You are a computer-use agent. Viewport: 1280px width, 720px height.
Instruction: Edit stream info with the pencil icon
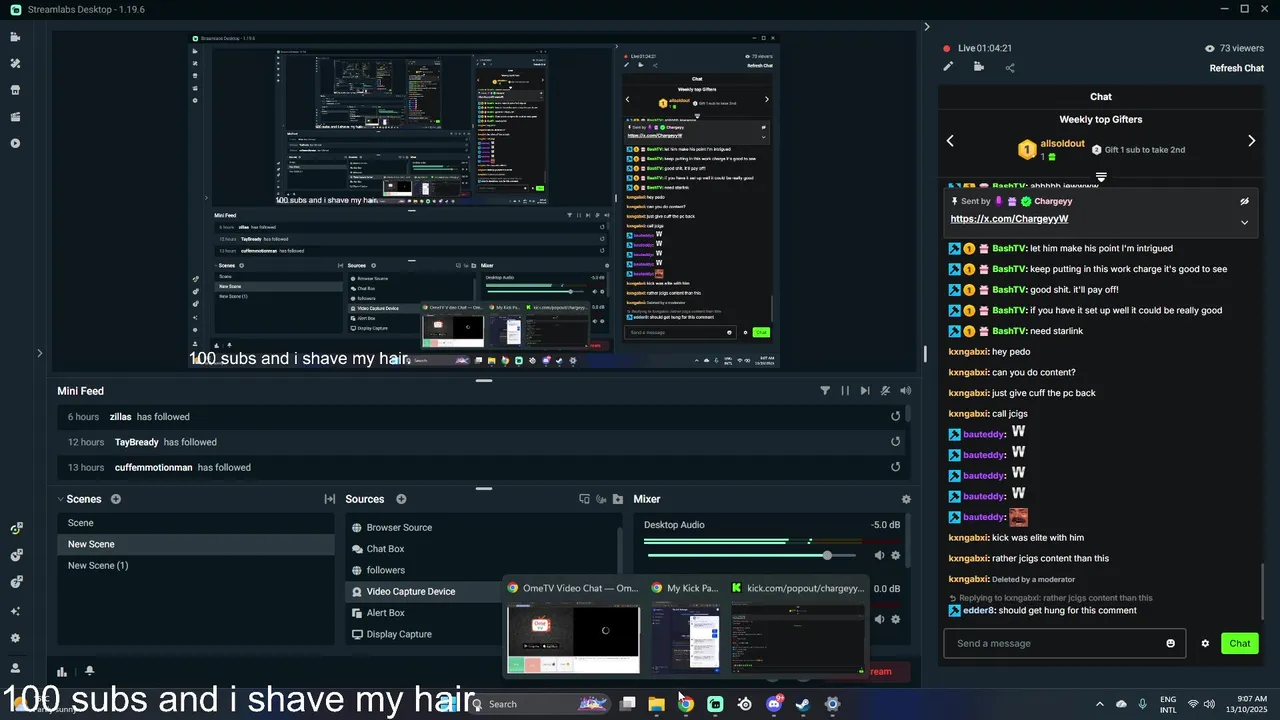[948, 67]
